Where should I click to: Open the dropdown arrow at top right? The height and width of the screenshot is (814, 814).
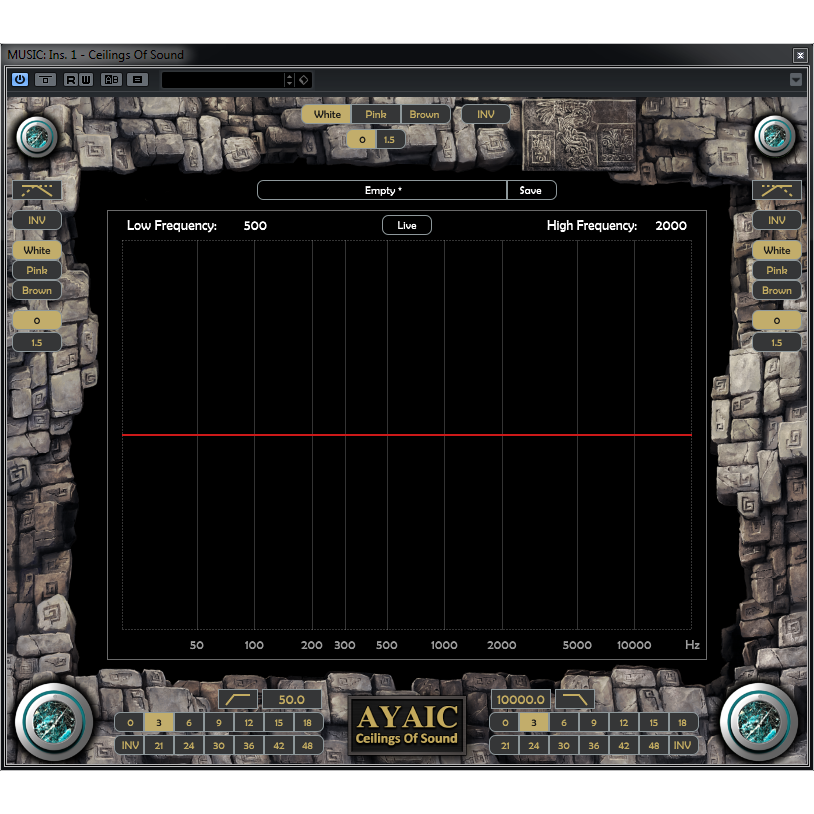click(797, 79)
